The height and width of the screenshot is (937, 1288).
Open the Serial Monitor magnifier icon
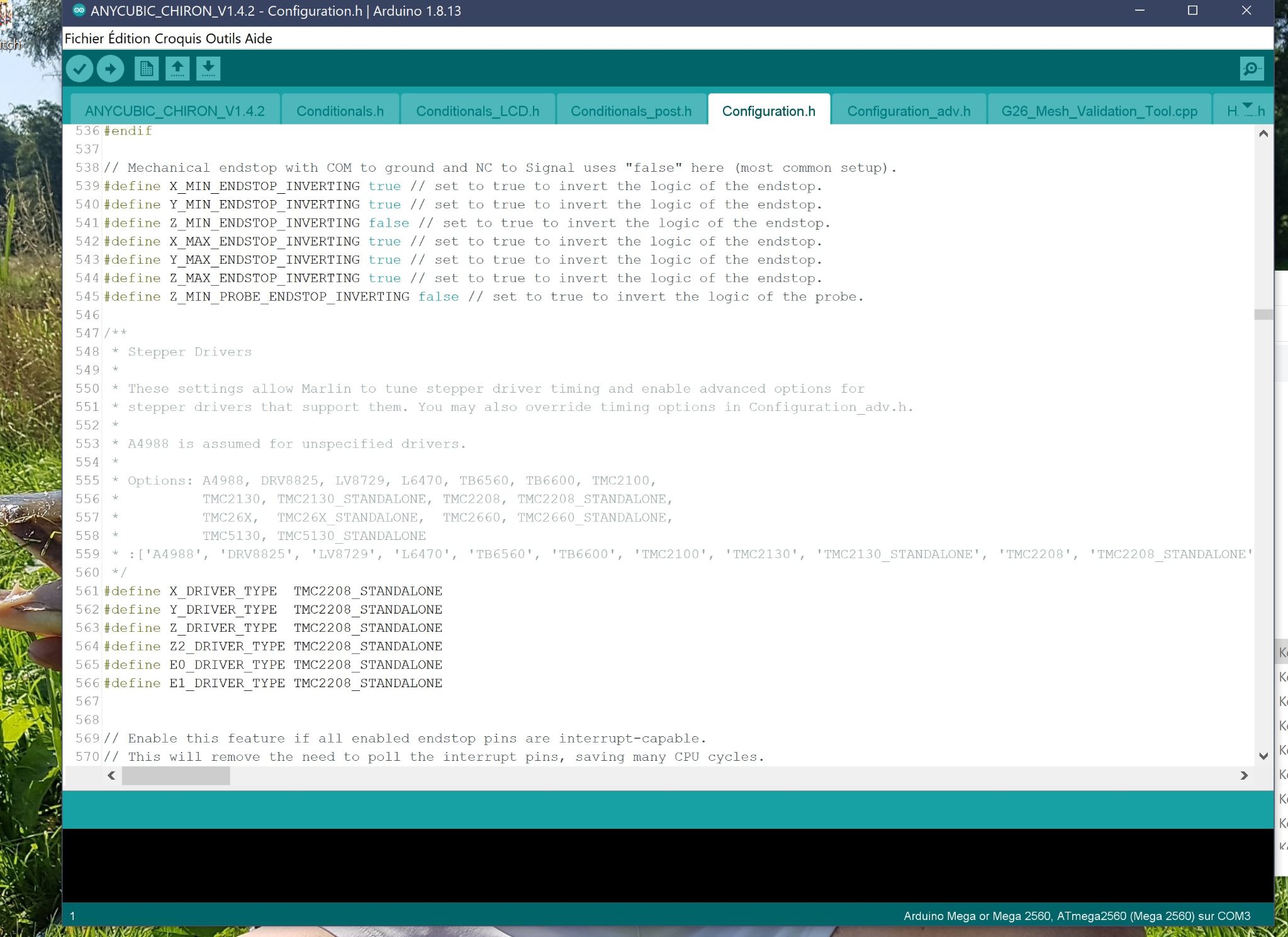pos(1252,69)
